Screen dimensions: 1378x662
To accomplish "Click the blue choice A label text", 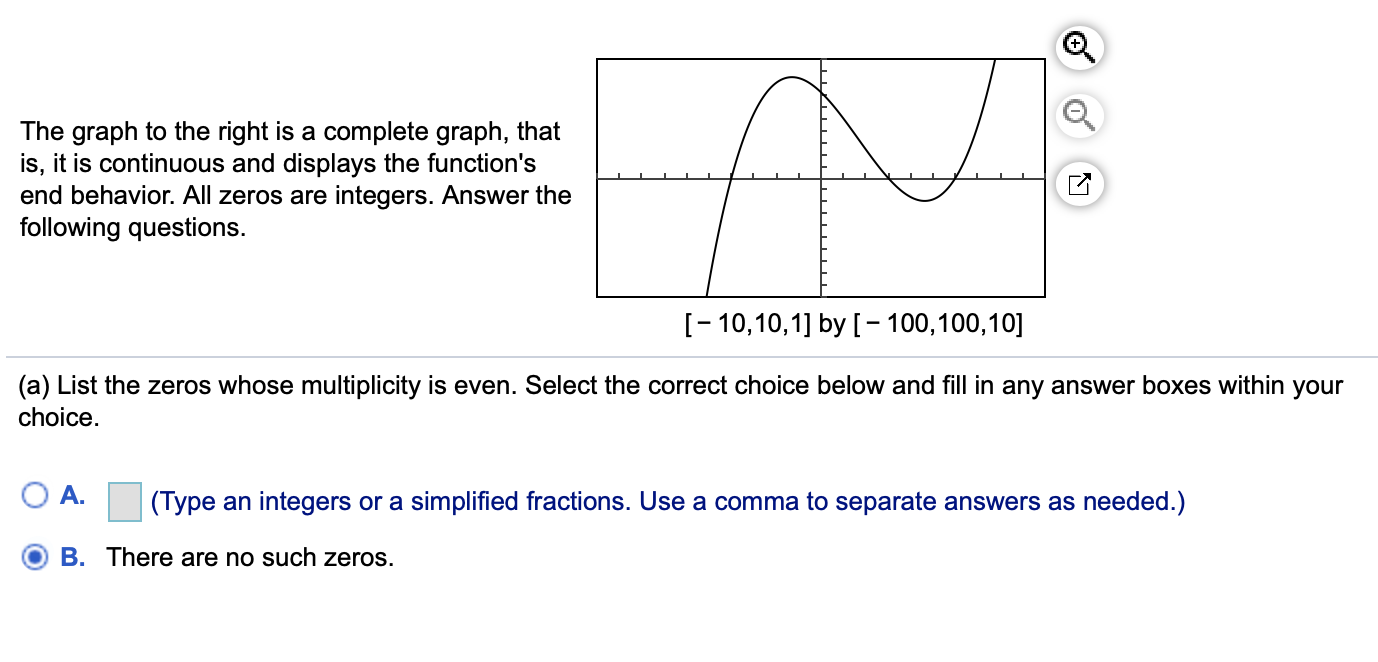I will click(72, 493).
